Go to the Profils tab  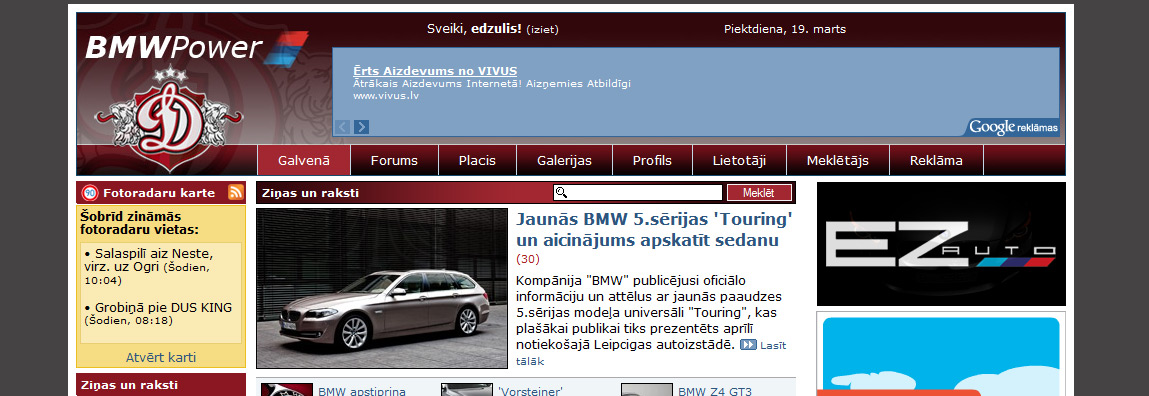tap(652, 161)
